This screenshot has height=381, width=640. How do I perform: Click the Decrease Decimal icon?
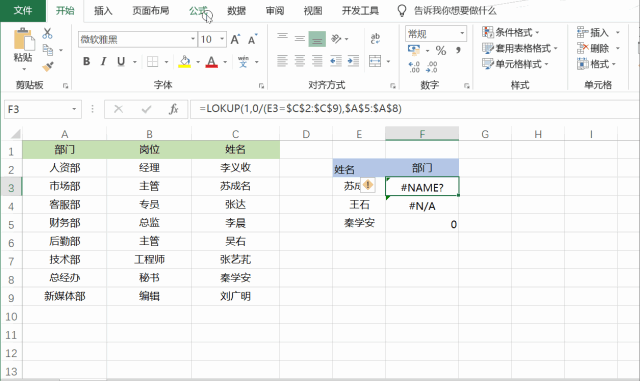(432, 67)
